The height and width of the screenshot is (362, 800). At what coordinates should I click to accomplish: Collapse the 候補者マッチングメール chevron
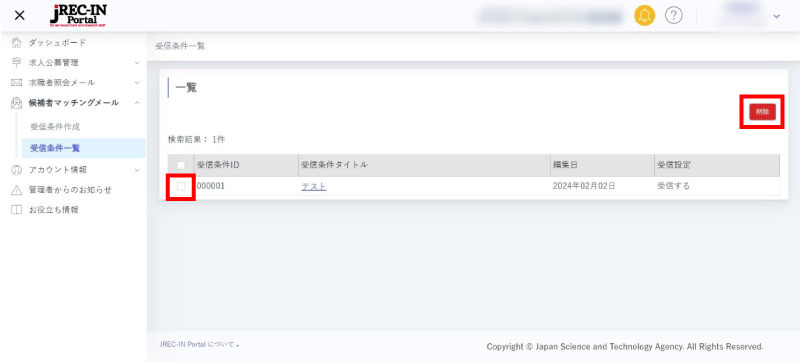click(x=137, y=103)
